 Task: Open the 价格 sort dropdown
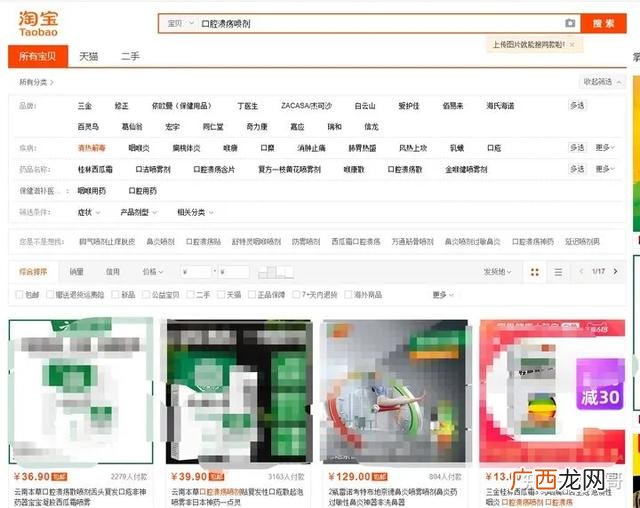coord(153,272)
